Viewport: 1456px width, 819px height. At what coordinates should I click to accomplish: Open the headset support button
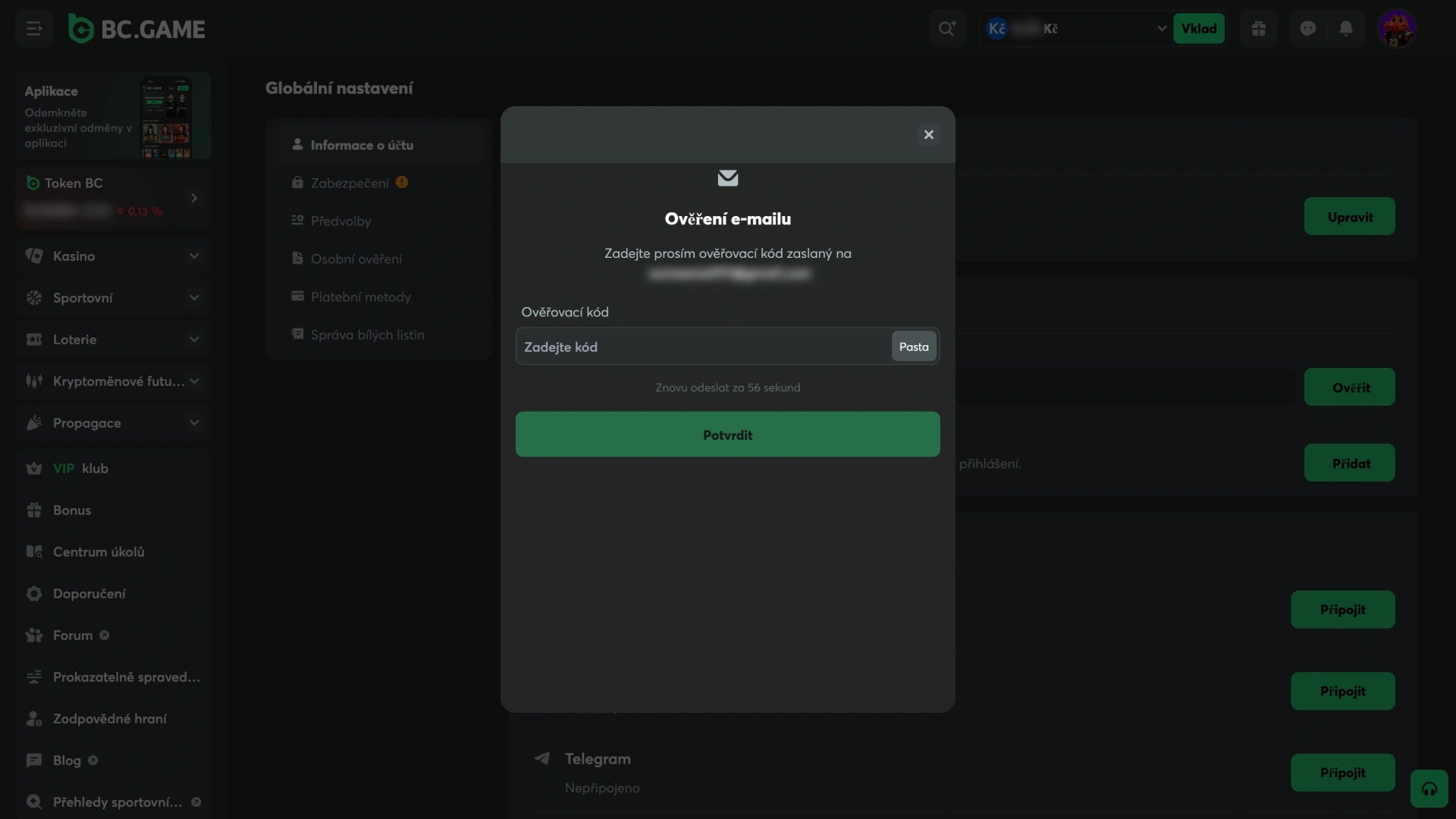tap(1429, 789)
